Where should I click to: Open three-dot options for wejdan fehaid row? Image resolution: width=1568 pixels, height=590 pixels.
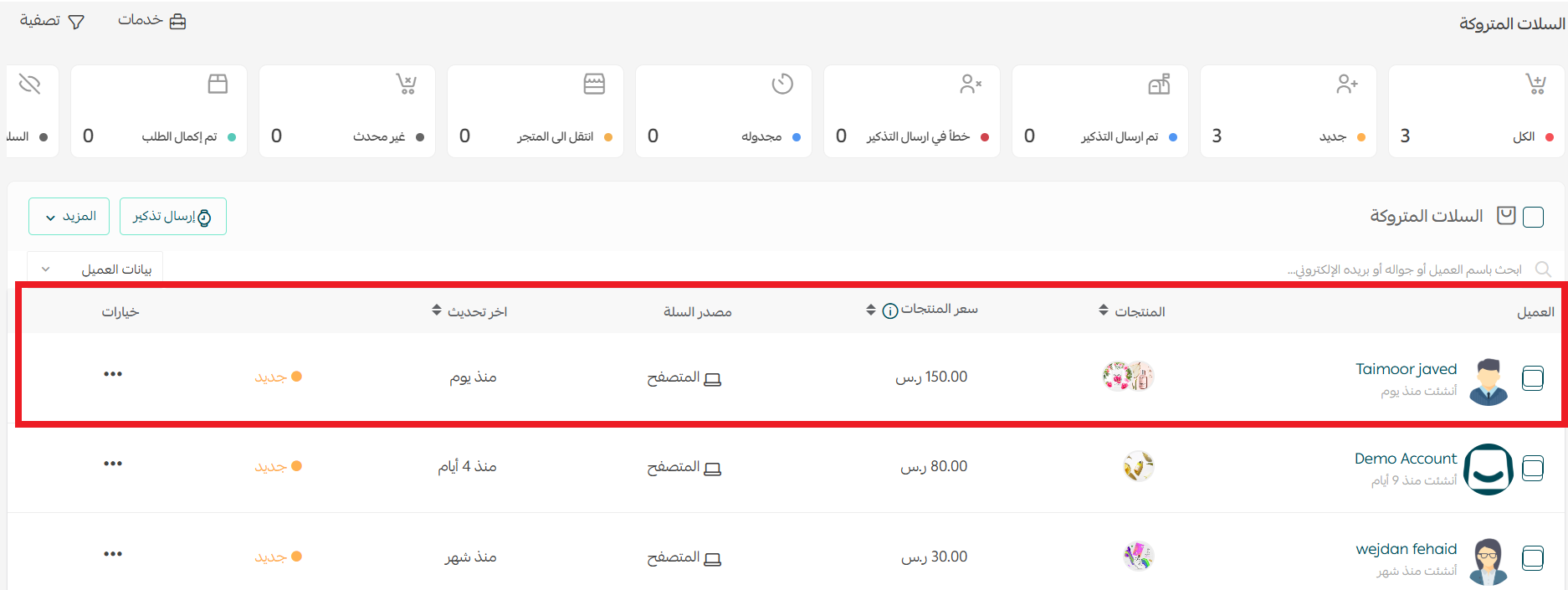(113, 554)
